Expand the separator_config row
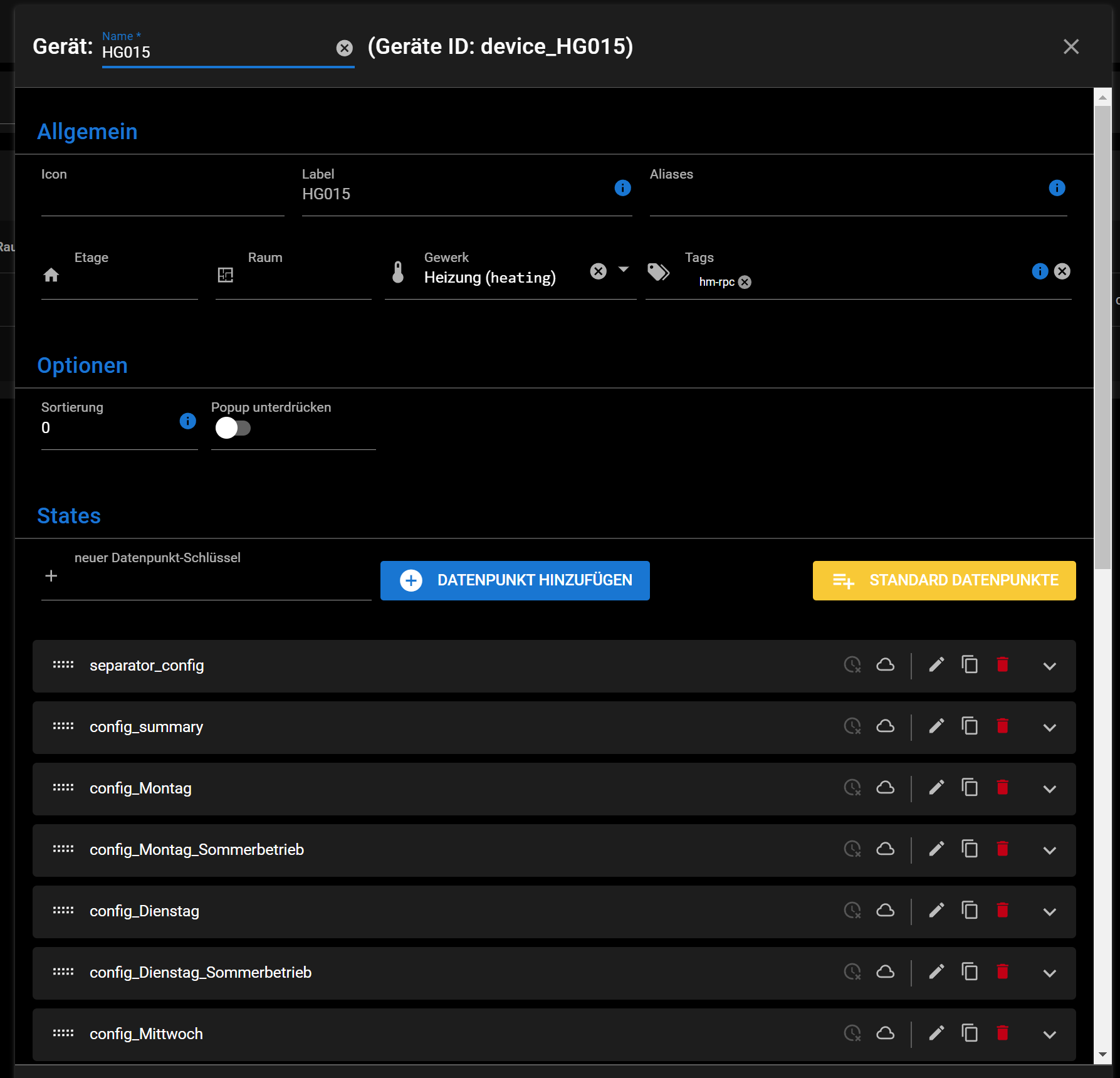The image size is (1120, 1078). [1050, 666]
